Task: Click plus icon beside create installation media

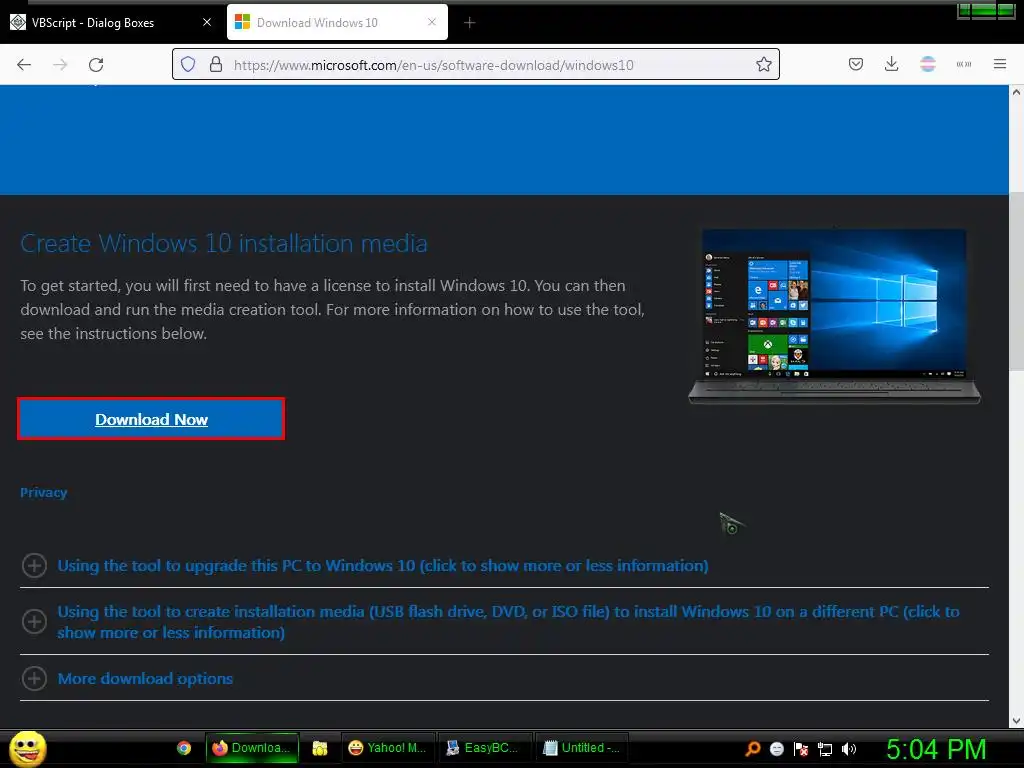Action: pos(35,622)
